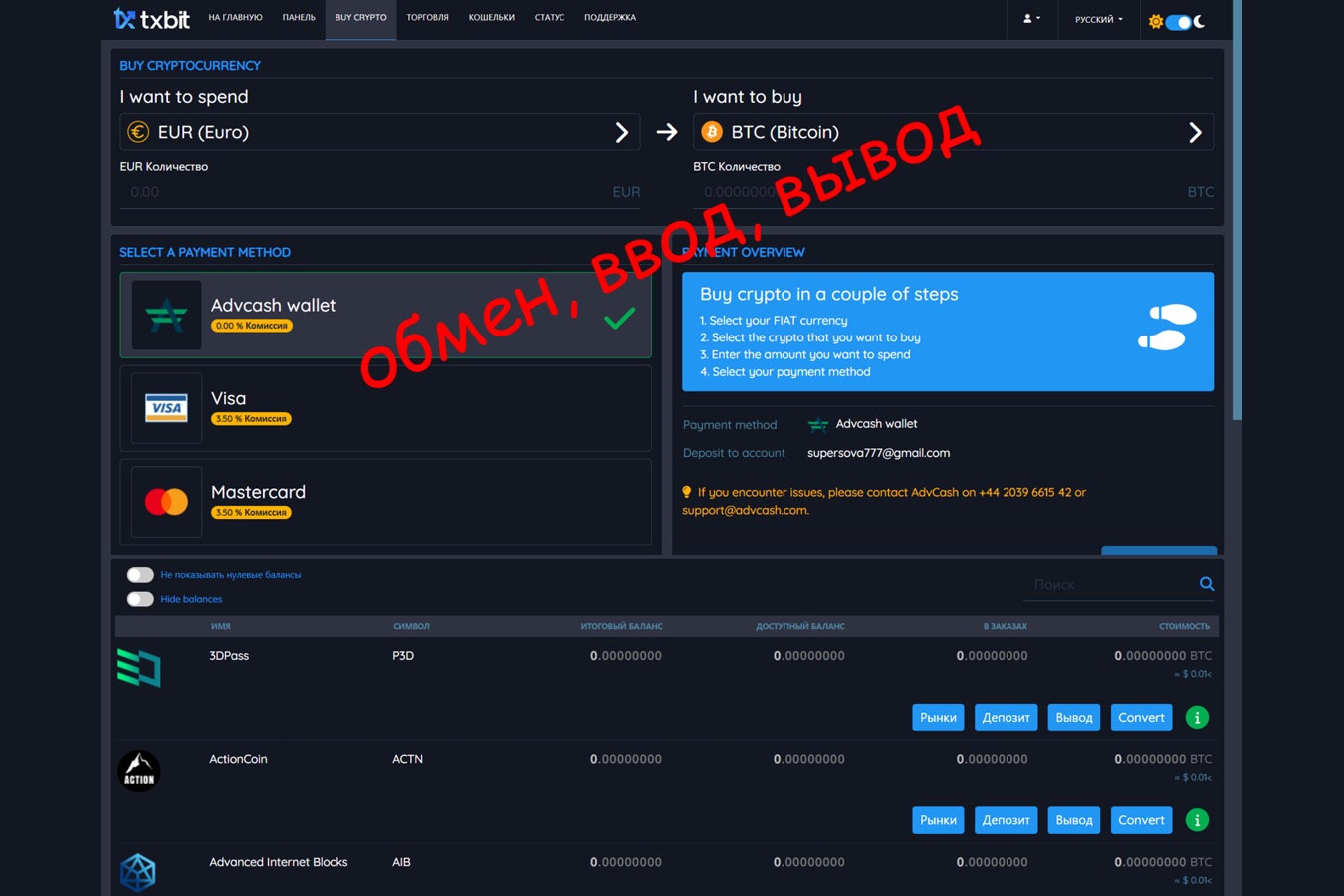Select Visa payment method

click(385, 408)
